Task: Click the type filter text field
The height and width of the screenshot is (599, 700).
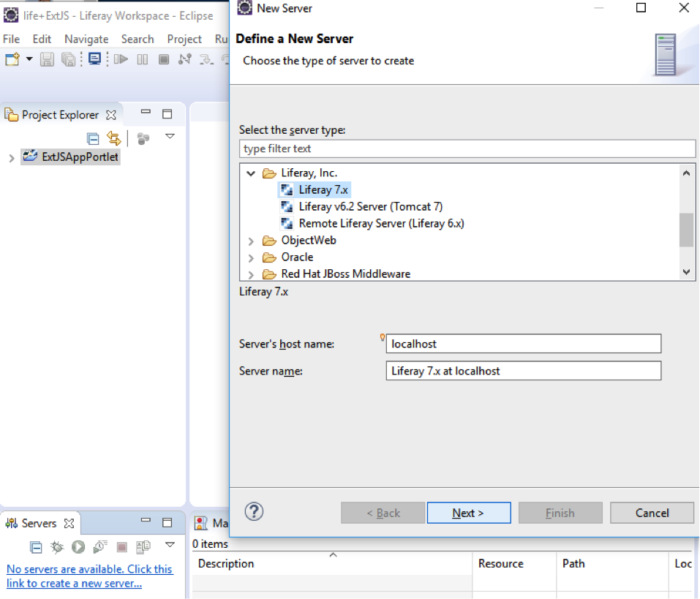Action: pos(467,149)
